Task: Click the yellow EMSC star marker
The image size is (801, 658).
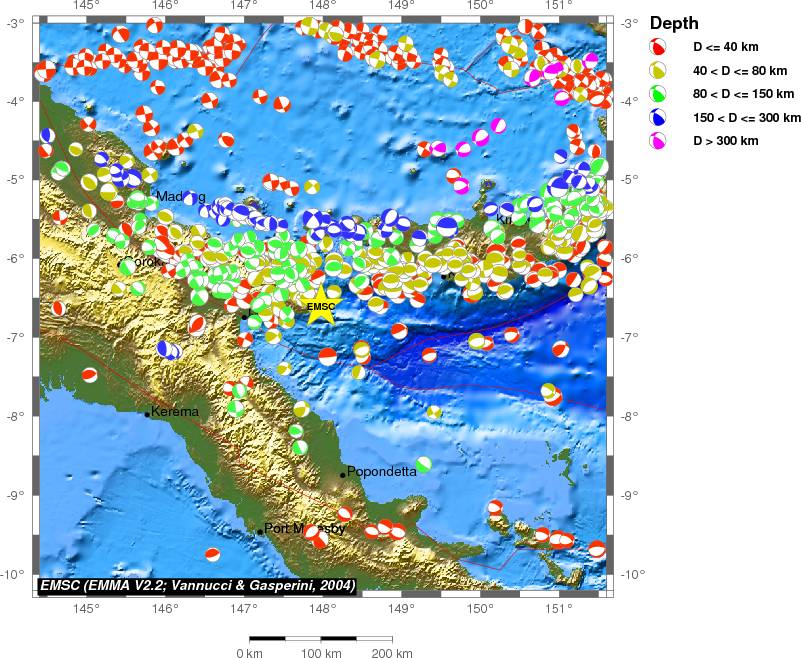Action: click(321, 308)
